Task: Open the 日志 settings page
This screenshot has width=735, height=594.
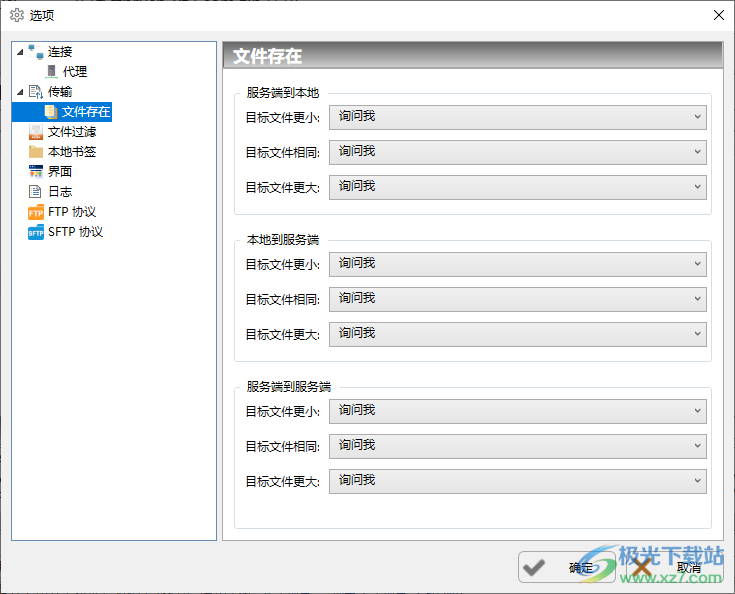Action: [60, 191]
